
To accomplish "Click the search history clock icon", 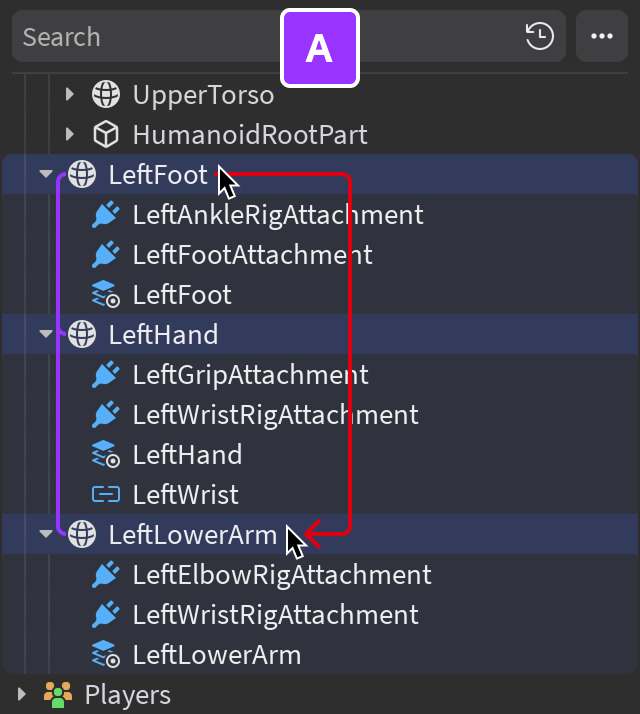I will [x=539, y=37].
